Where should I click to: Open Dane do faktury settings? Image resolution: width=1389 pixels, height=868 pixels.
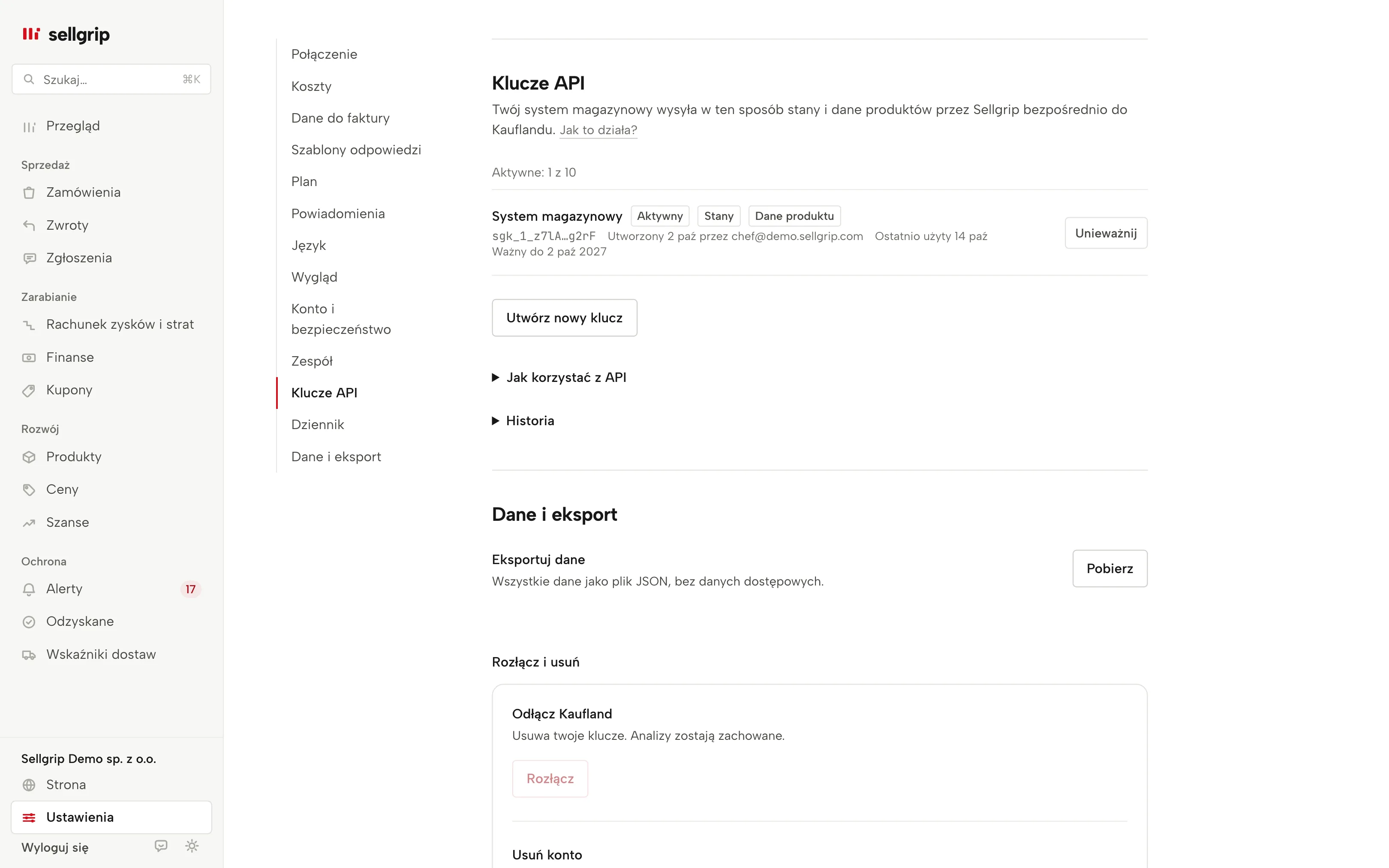tap(340, 118)
